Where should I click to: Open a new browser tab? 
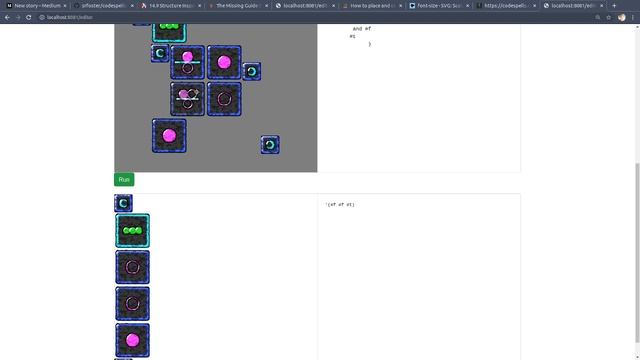[x=614, y=6]
